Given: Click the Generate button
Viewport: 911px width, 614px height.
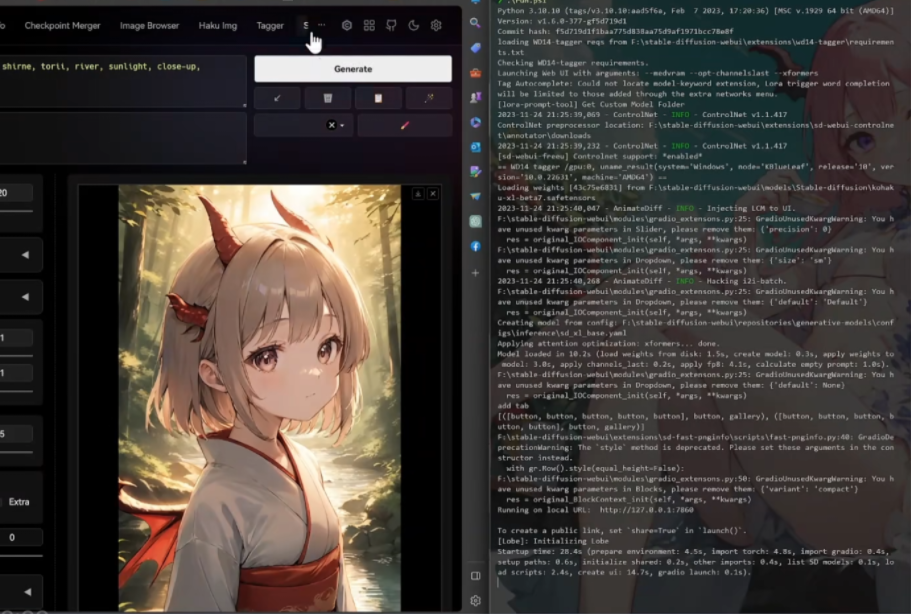Looking at the screenshot, I should (x=353, y=69).
